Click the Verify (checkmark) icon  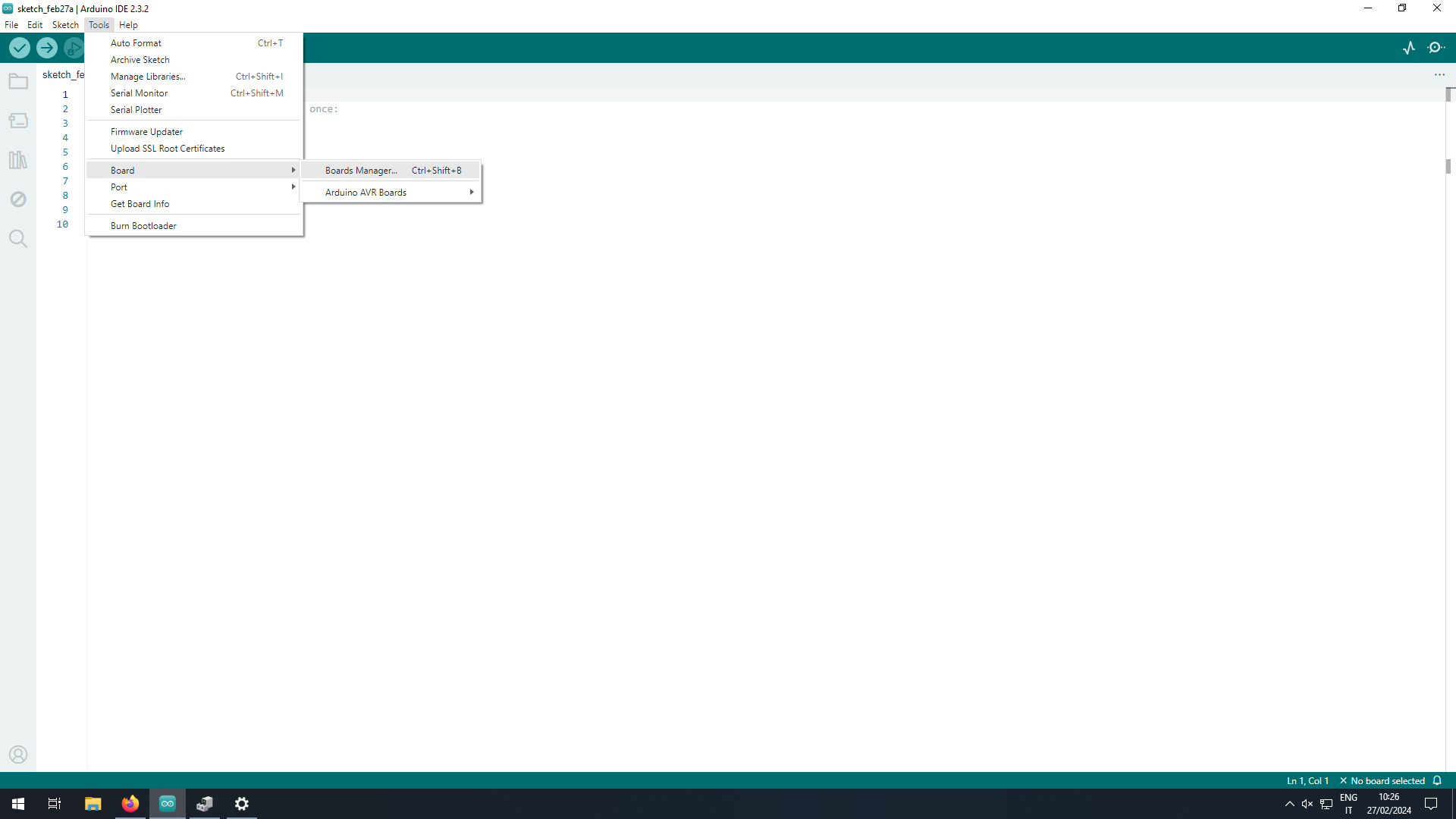(19, 48)
